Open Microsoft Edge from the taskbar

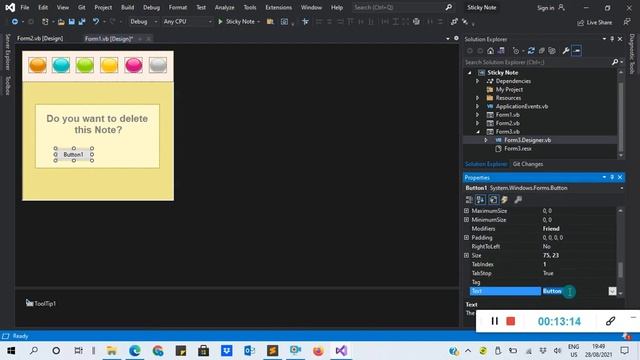tap(135, 351)
